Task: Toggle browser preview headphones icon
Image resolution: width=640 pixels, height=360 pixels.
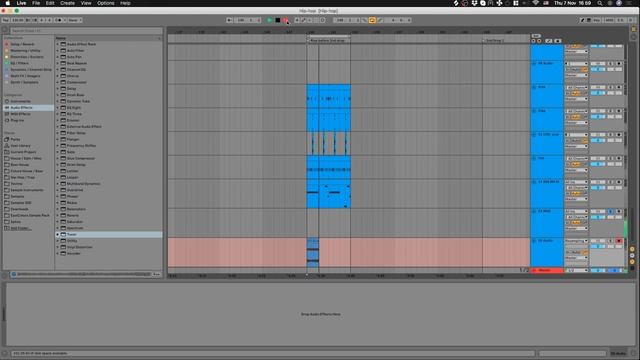Action: coord(13,274)
